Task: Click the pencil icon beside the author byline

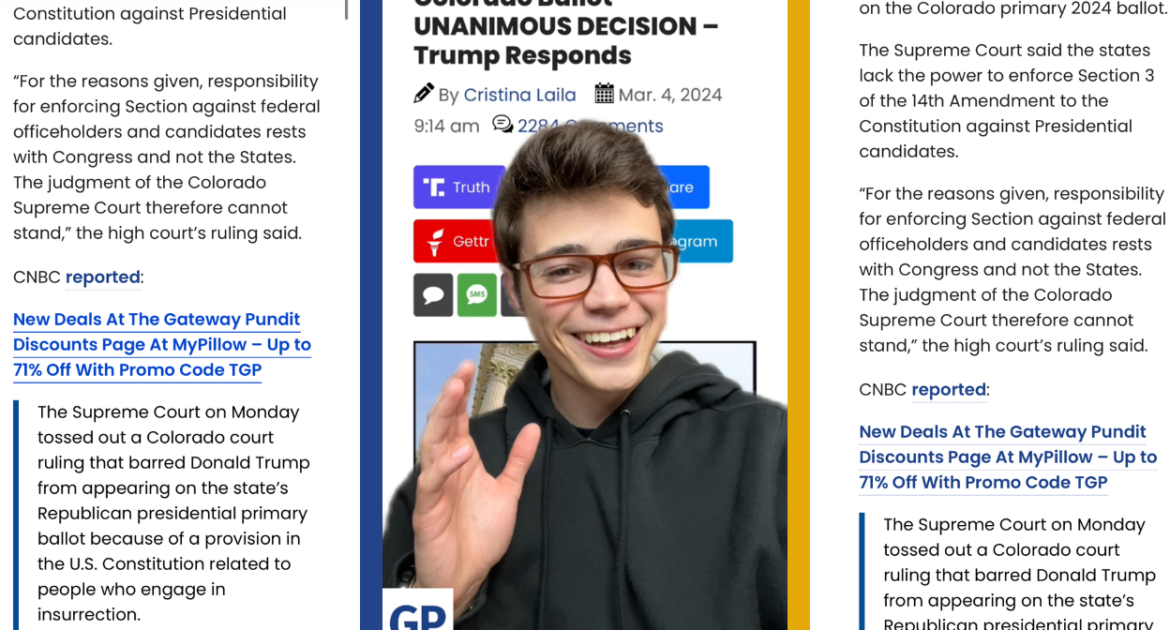Action: tap(424, 93)
